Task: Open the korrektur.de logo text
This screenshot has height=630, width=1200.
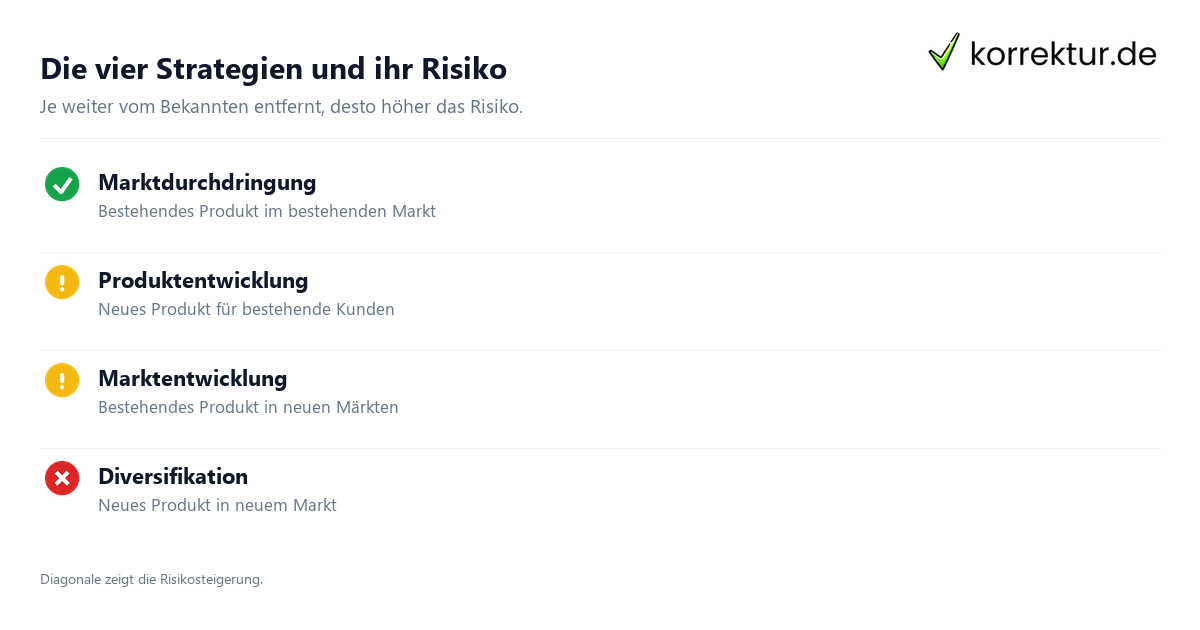Action: 1063,53
